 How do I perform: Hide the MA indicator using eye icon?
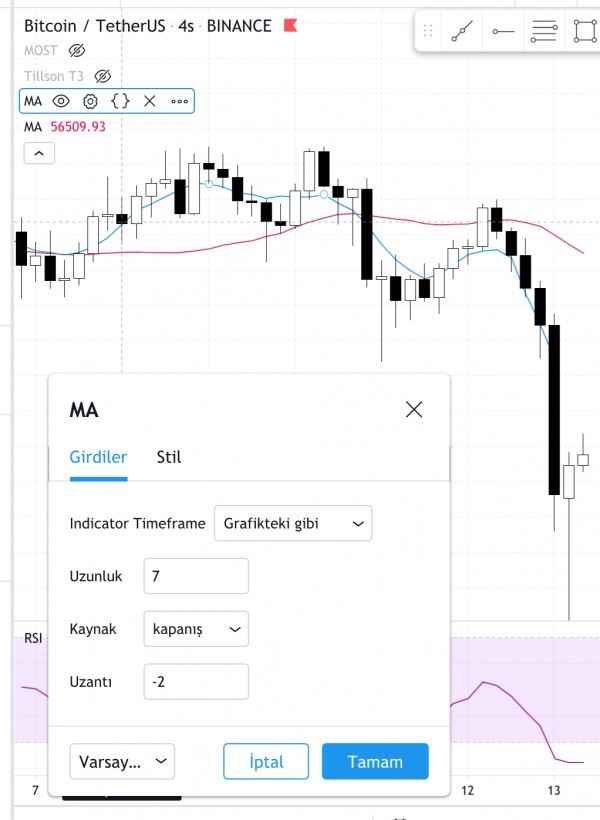61,101
